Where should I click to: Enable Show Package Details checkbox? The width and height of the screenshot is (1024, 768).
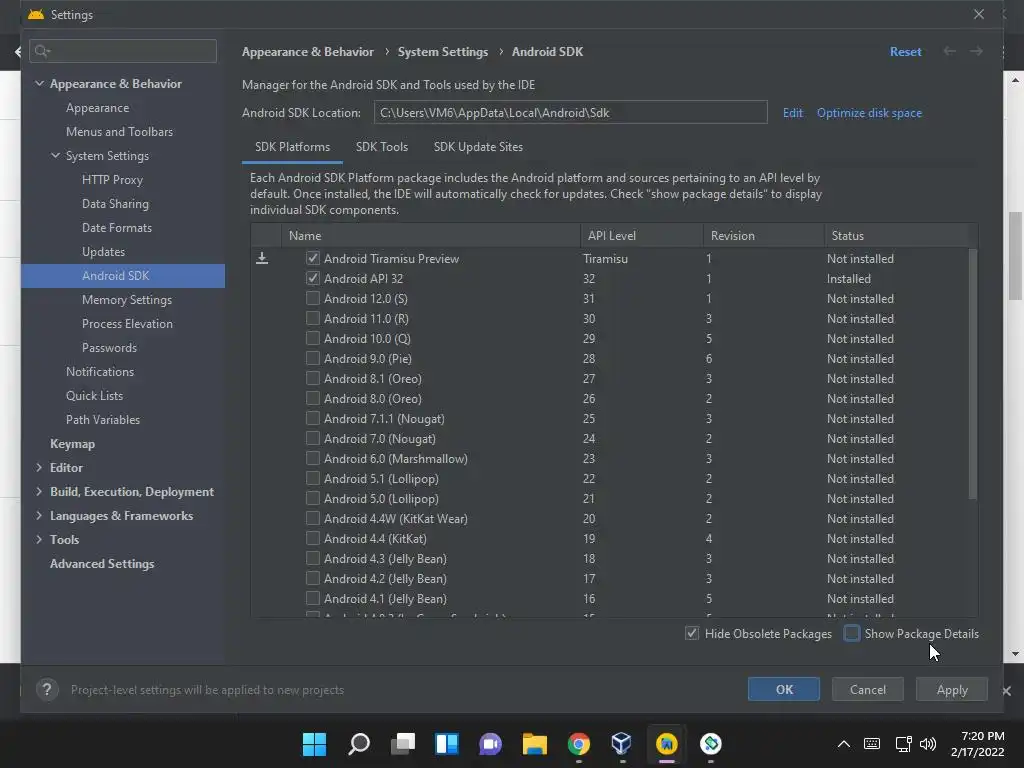852,633
